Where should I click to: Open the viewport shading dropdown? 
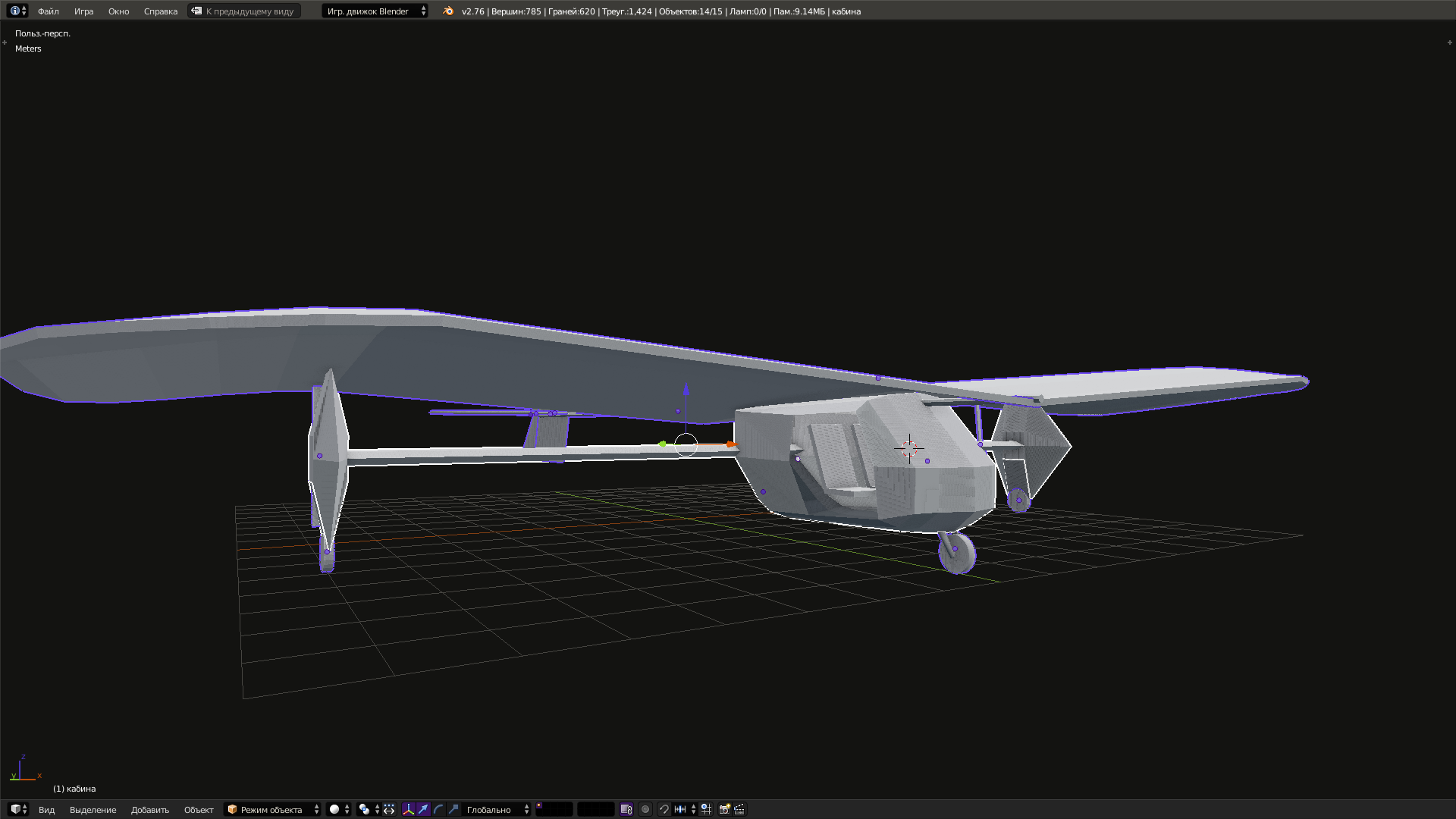[x=336, y=809]
